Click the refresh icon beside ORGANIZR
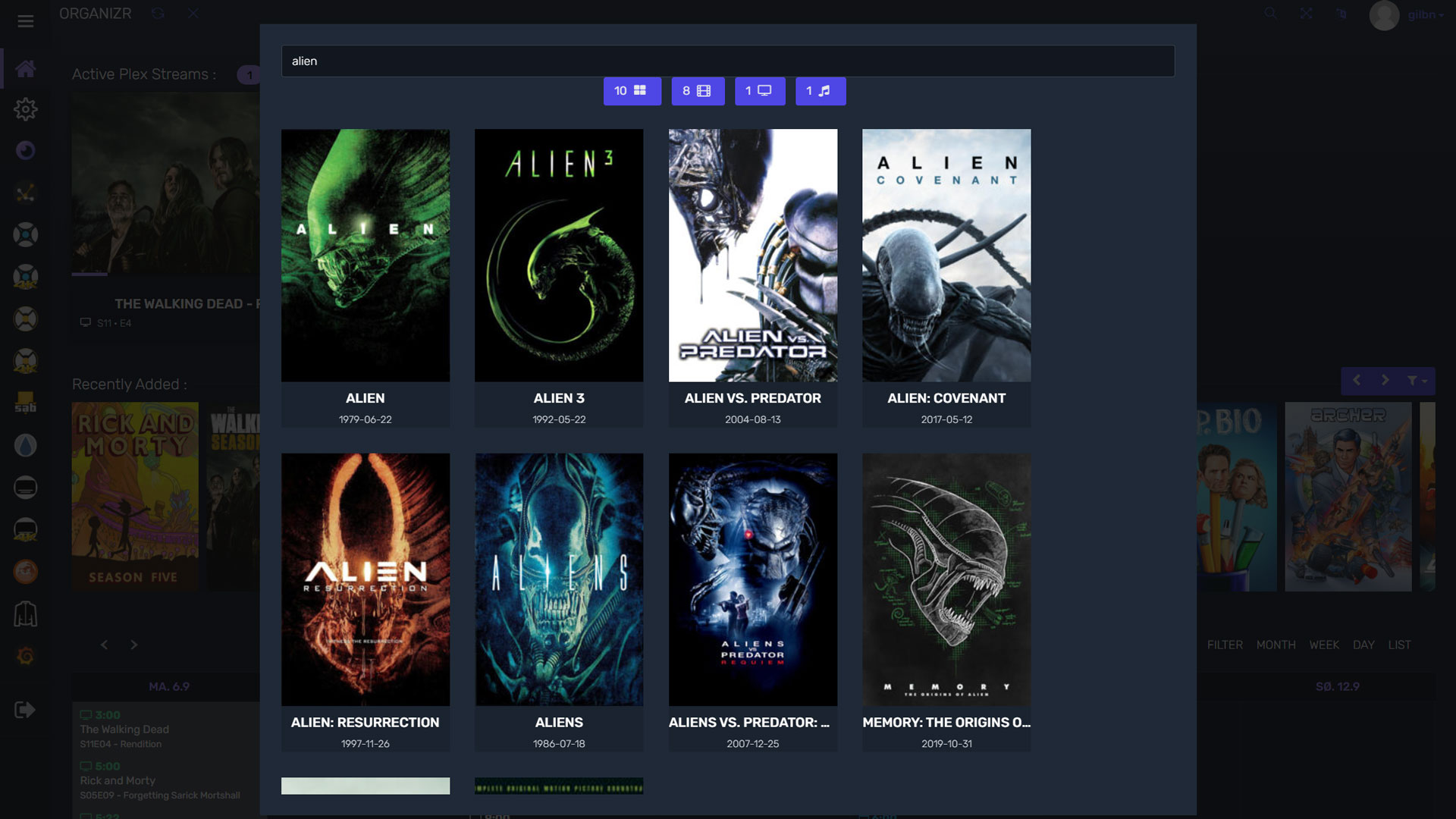This screenshot has height=819, width=1456. [158, 14]
